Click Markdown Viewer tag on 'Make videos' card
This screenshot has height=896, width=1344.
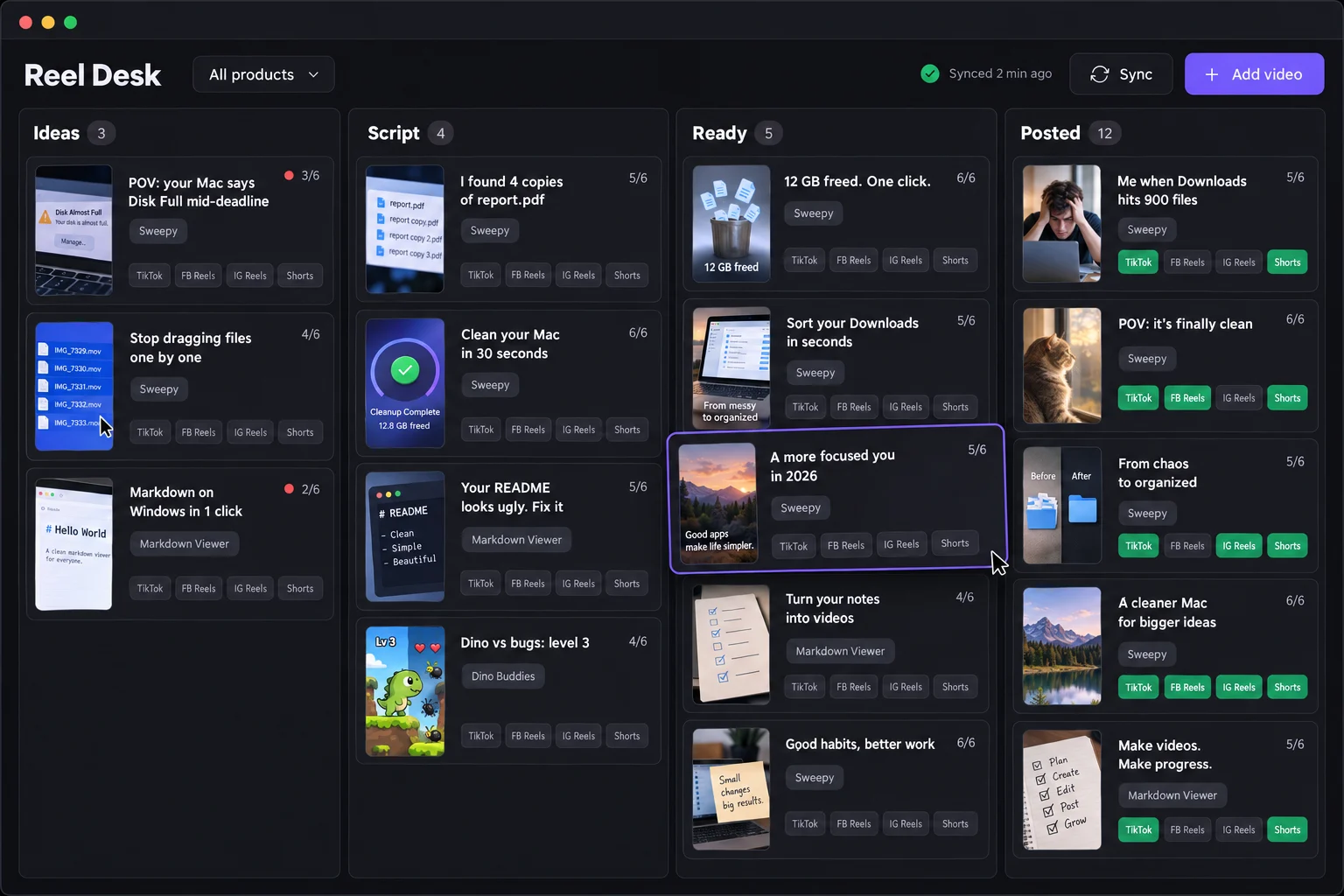(1172, 795)
